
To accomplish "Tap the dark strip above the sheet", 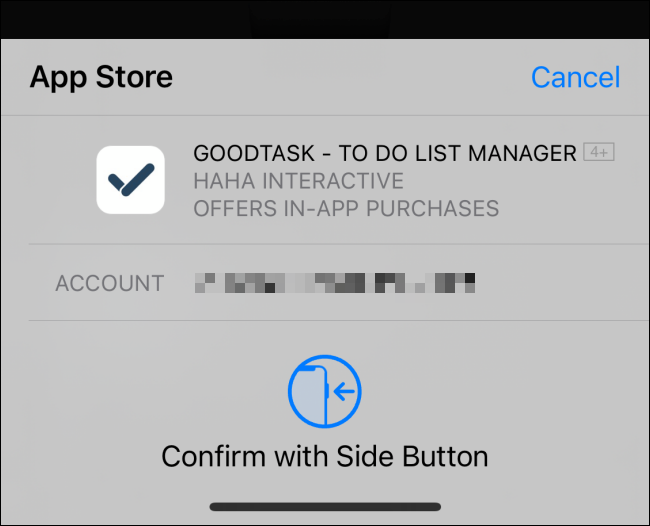I will pos(325,18).
